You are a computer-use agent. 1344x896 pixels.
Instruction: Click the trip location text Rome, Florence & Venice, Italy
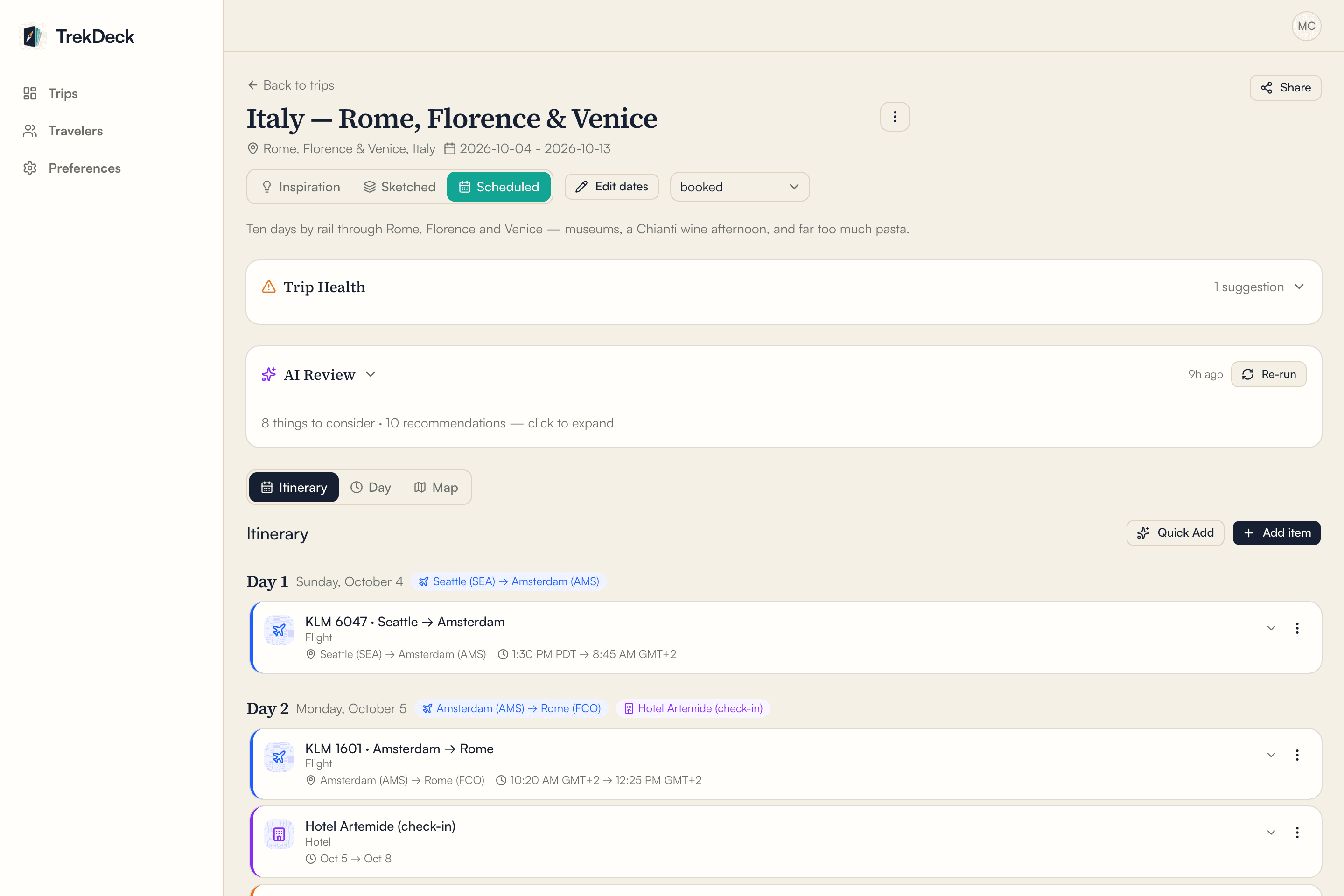[349, 148]
